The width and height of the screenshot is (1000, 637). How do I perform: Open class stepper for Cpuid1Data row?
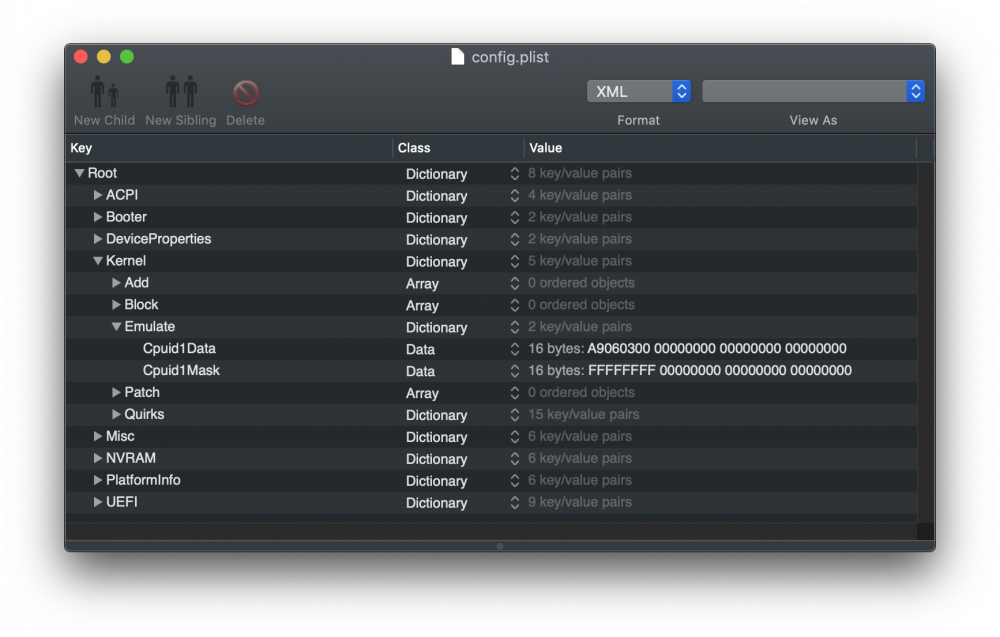click(x=515, y=349)
